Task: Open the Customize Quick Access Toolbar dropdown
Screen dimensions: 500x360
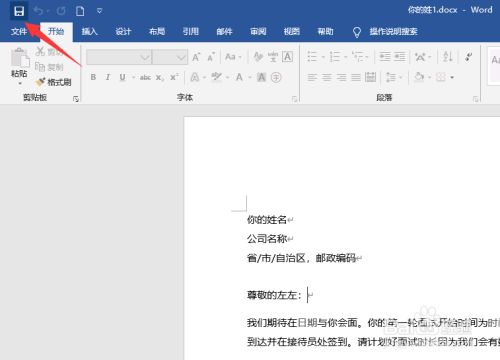Action: 99,11
